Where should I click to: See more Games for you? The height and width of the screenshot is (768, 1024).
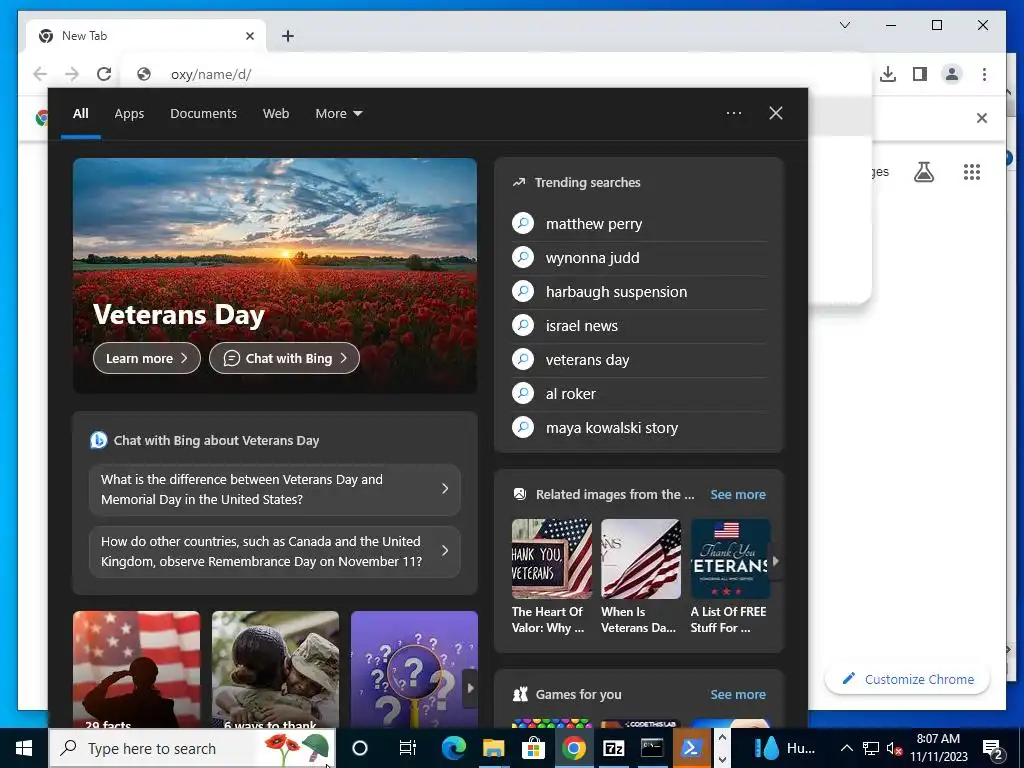coord(737,694)
